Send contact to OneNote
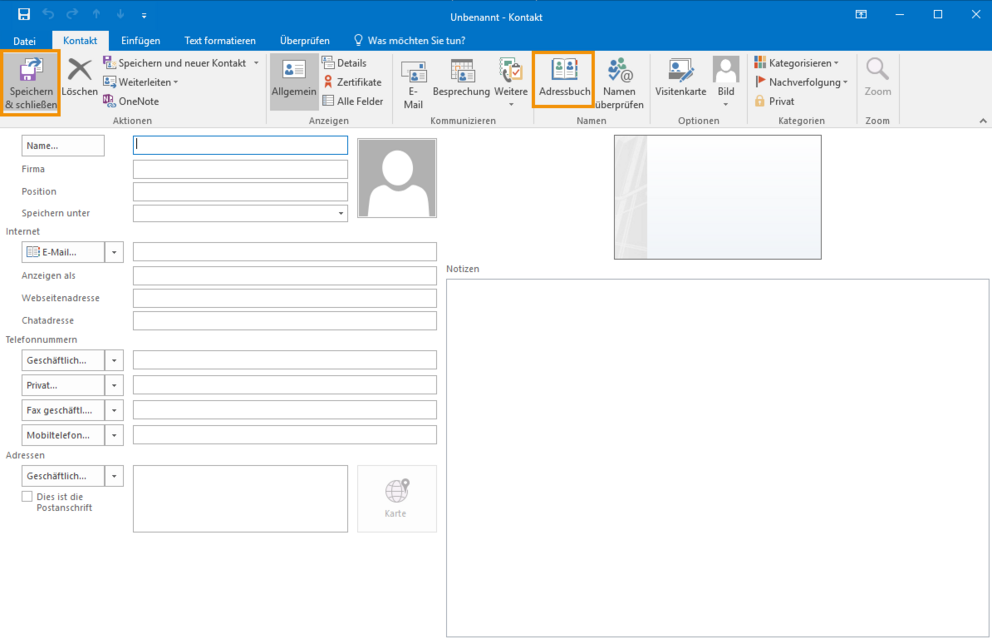Screen dimensions: 992x639 click(x=131, y=101)
